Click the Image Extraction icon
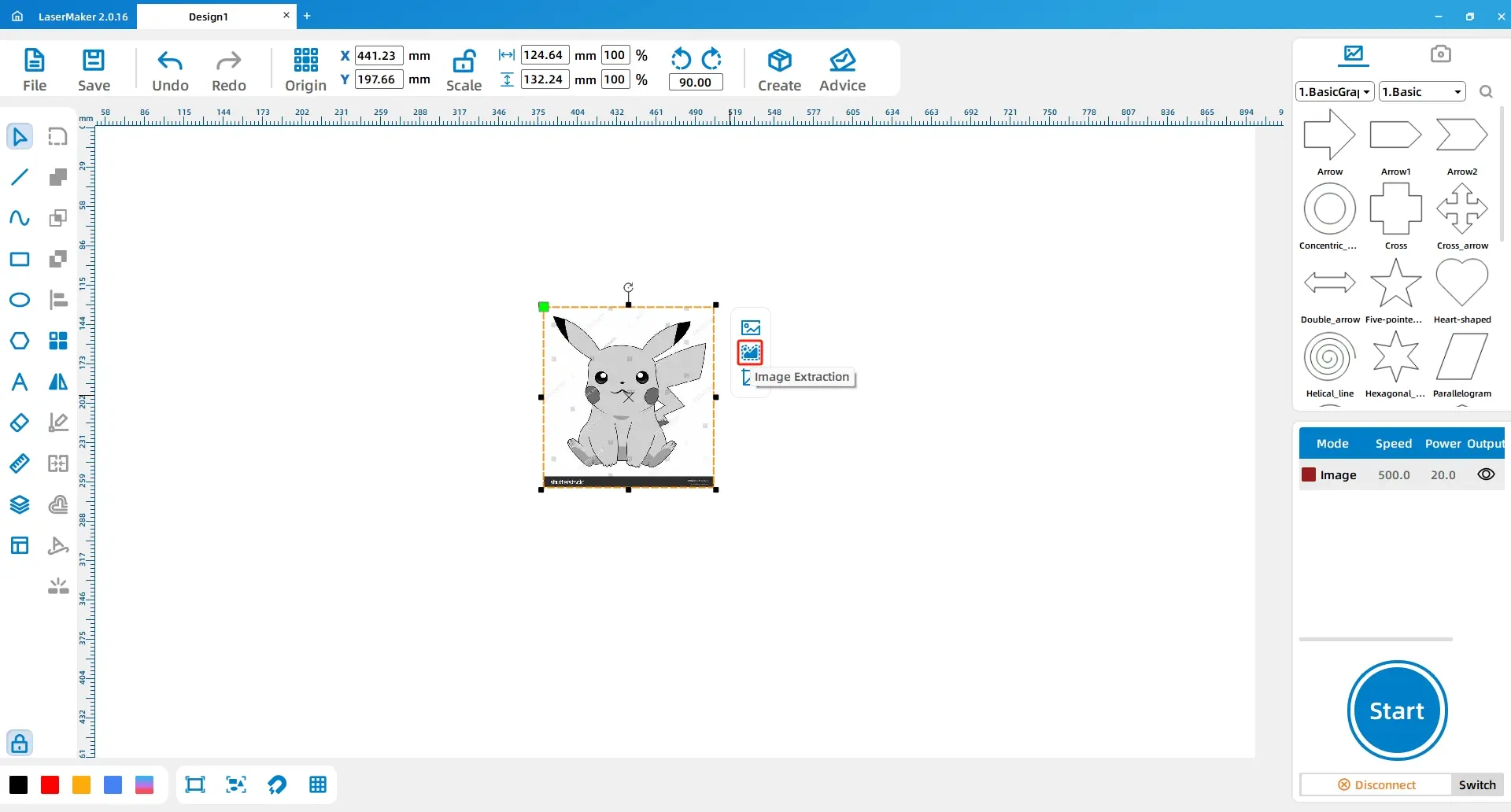This screenshot has height=812, width=1511. (x=751, y=352)
